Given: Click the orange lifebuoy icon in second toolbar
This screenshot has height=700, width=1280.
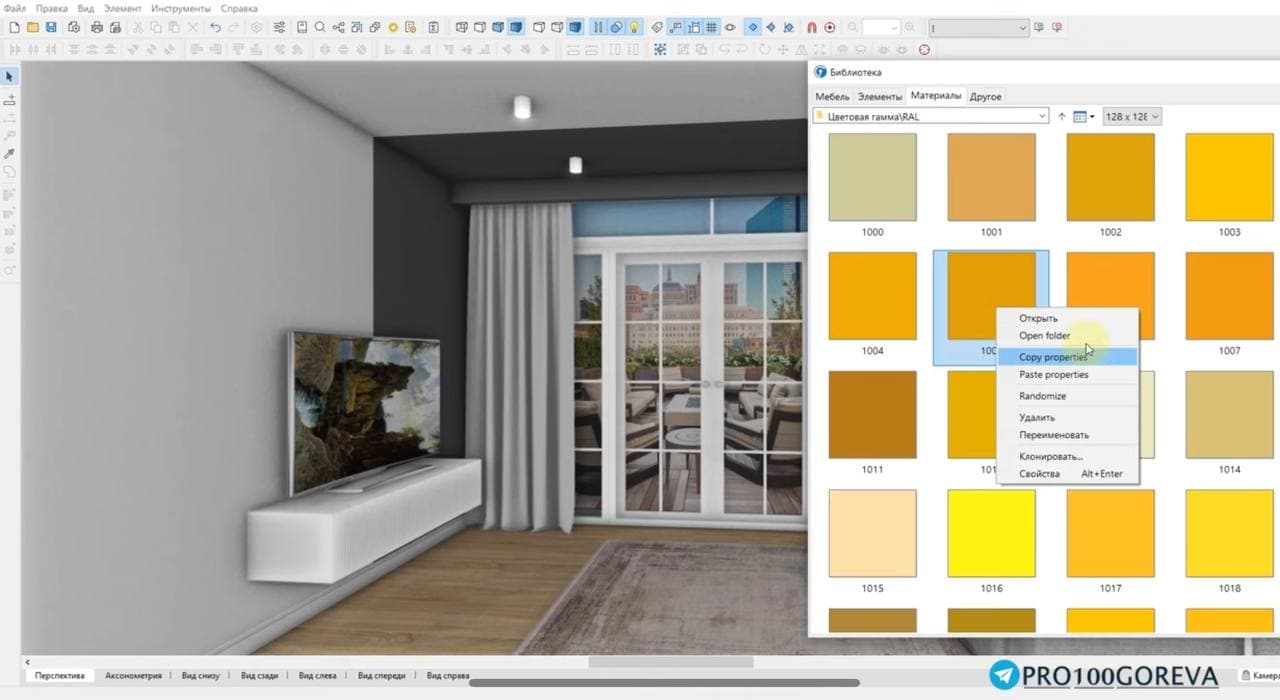Looking at the screenshot, I should [x=924, y=49].
